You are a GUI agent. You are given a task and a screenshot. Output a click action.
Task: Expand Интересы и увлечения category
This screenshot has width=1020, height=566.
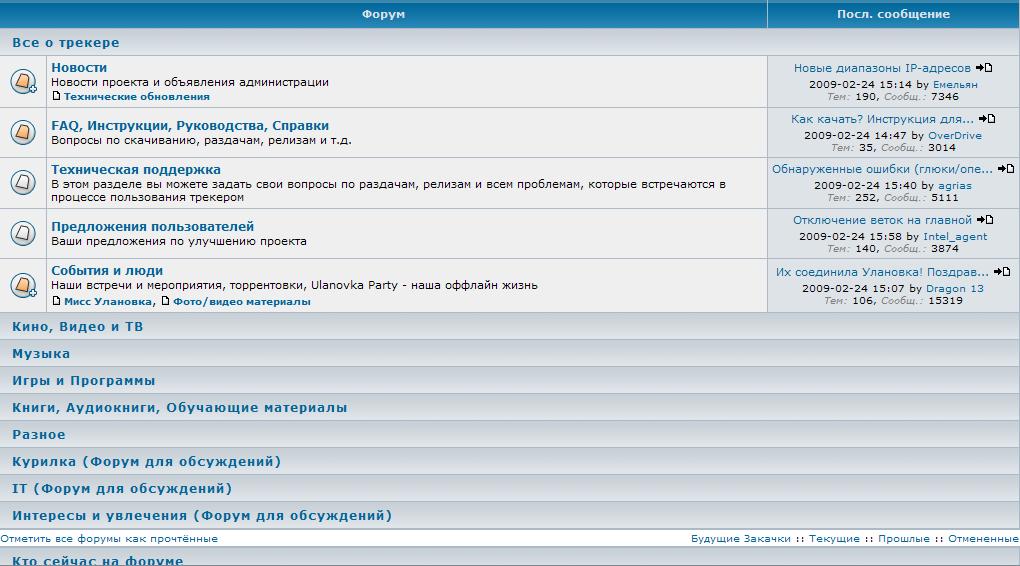click(x=202, y=515)
